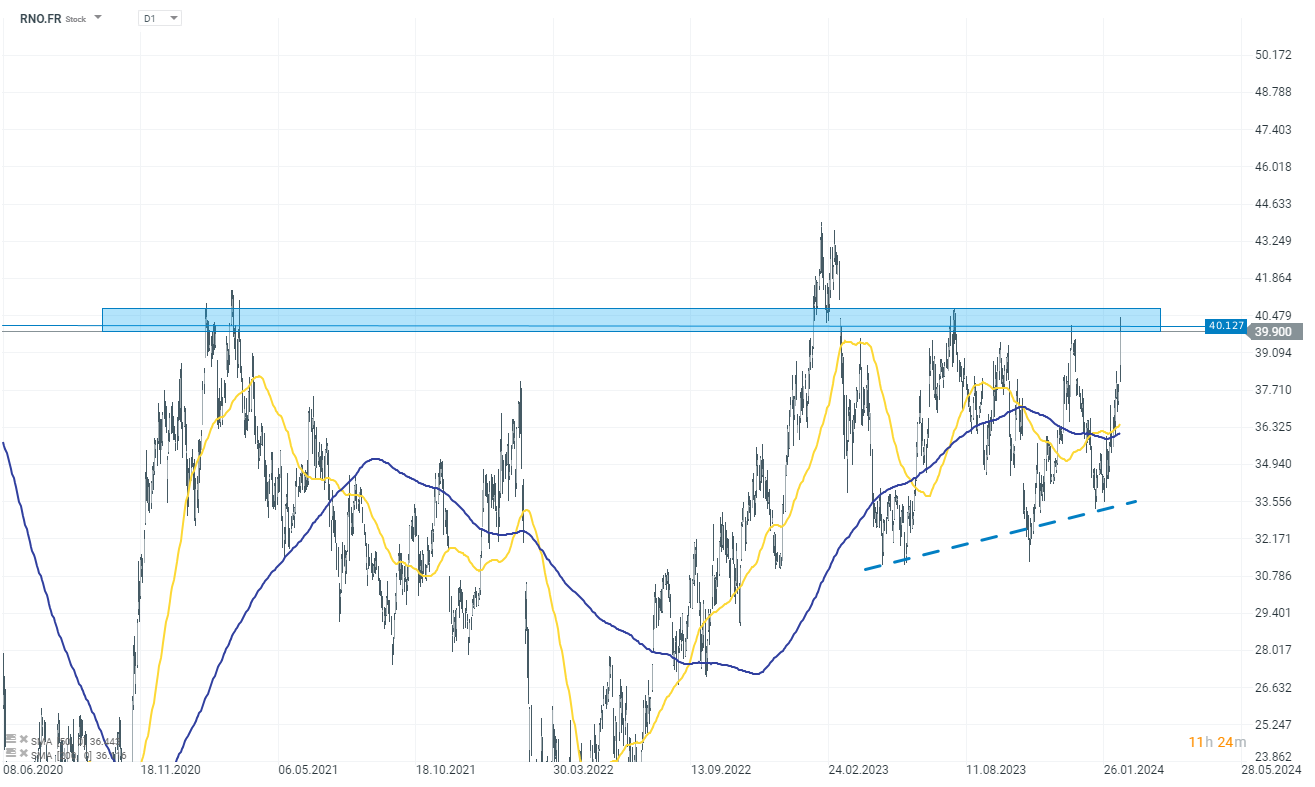Click the 33.556 price axis label

[x=1273, y=502]
